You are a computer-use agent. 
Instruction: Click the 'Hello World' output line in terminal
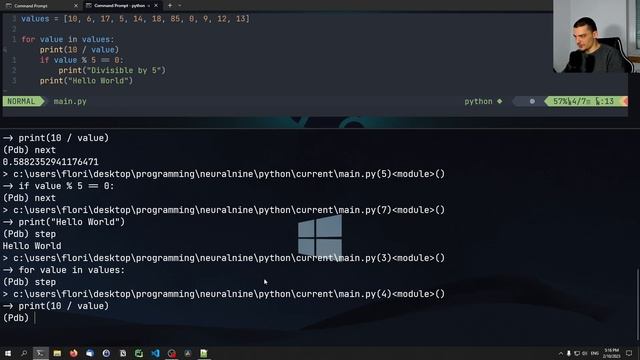click(32, 246)
